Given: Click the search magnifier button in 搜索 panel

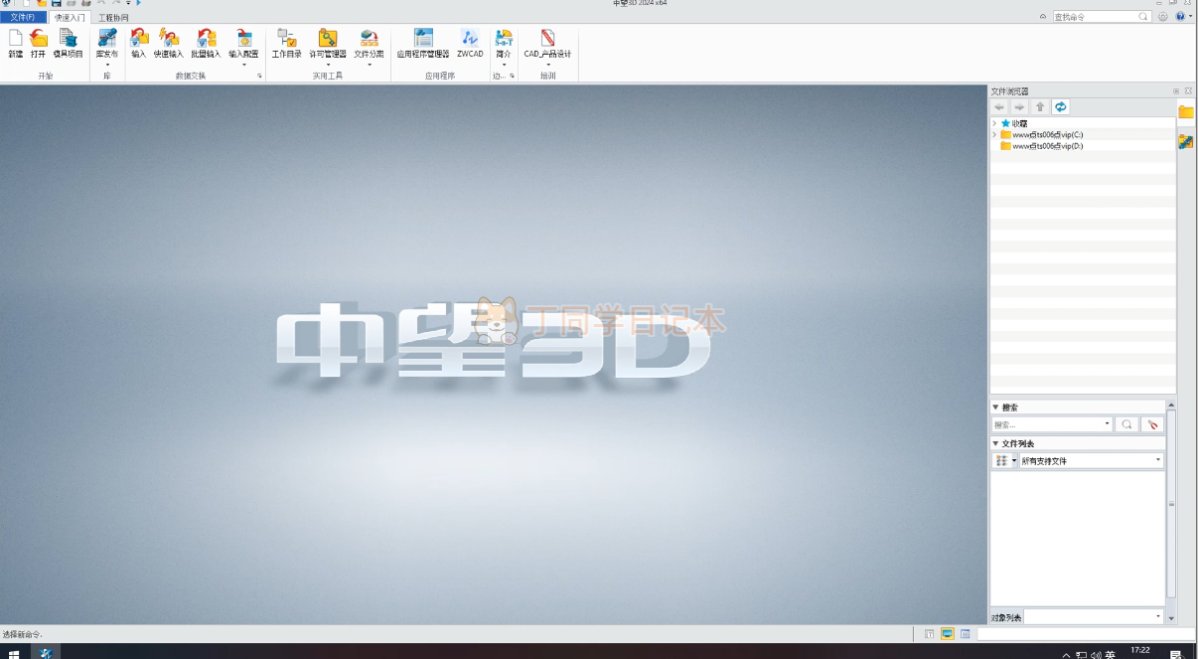Looking at the screenshot, I should click(1127, 425).
